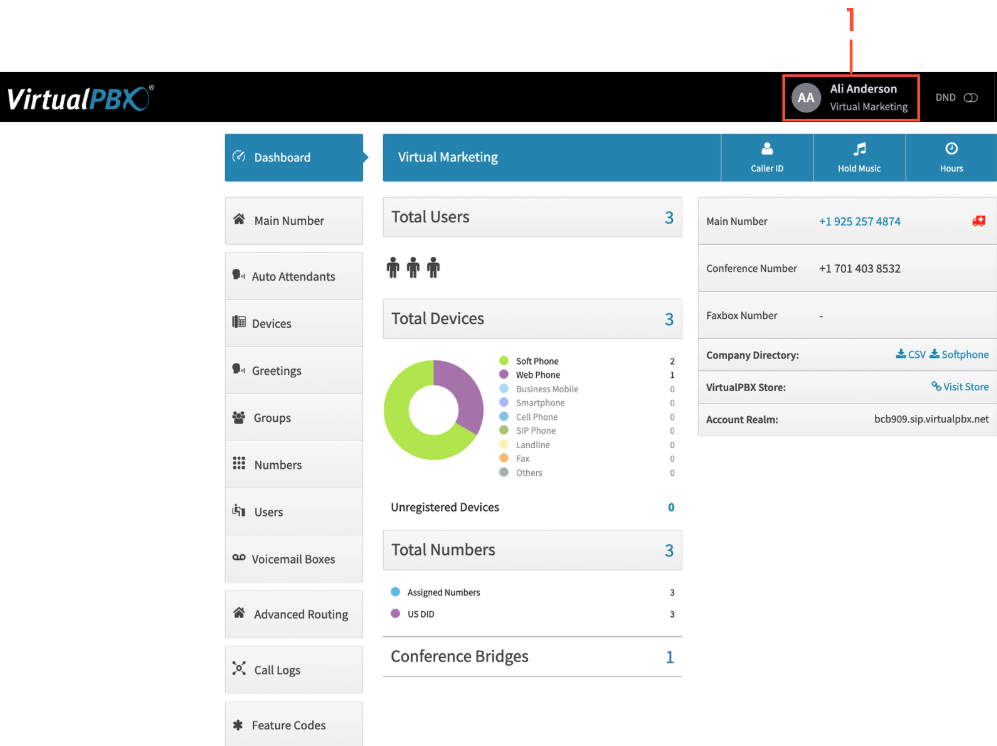Click main number +1 925 257 4874
The width and height of the screenshot is (997, 746).
pos(860,221)
